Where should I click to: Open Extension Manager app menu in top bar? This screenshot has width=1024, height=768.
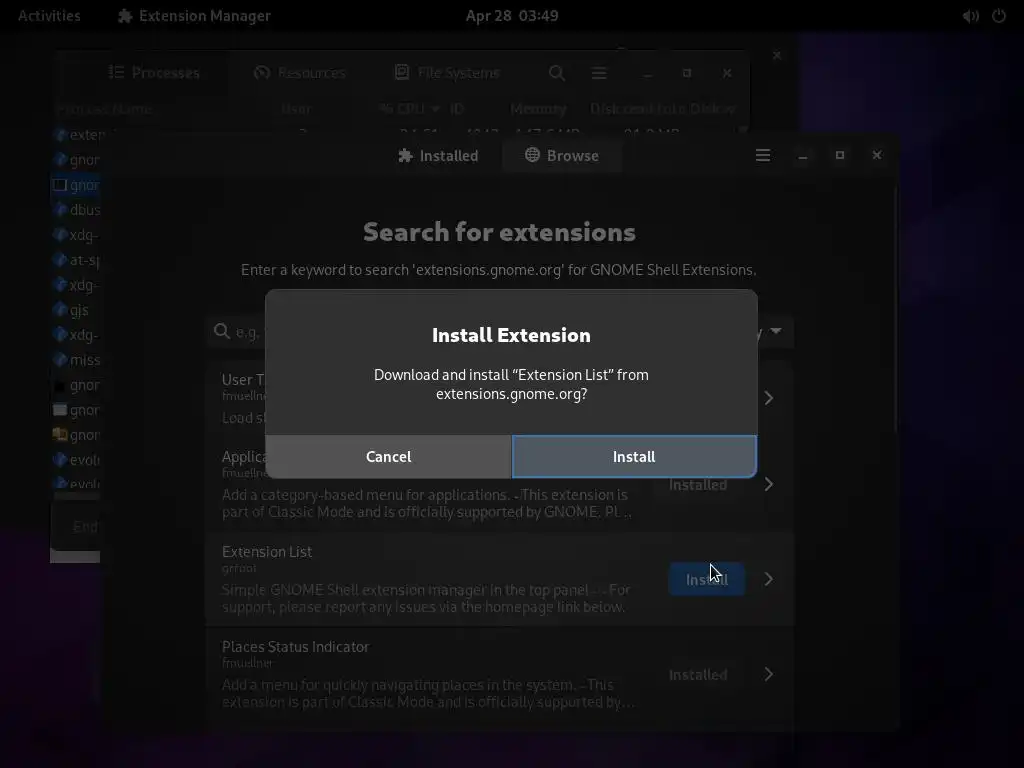click(194, 16)
